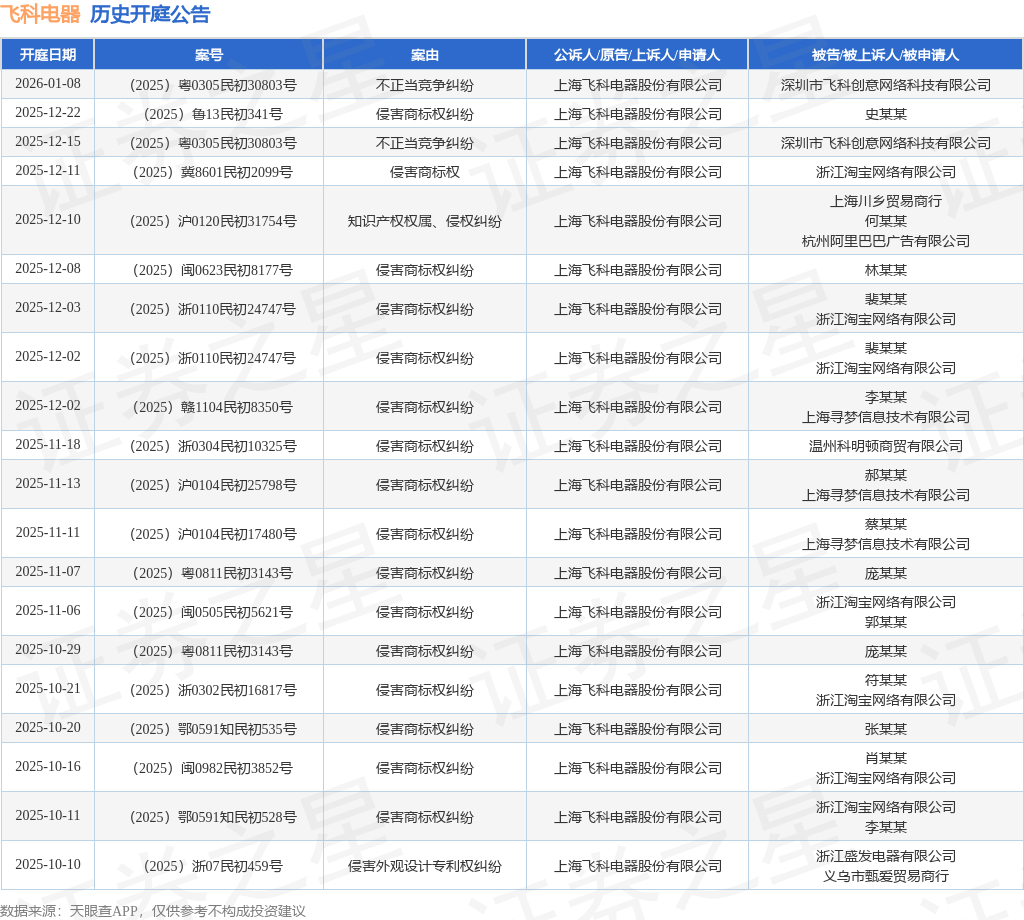Screen dimensions: 1024x920
Task: Click the date 2025-11-07
Action: click(48, 572)
